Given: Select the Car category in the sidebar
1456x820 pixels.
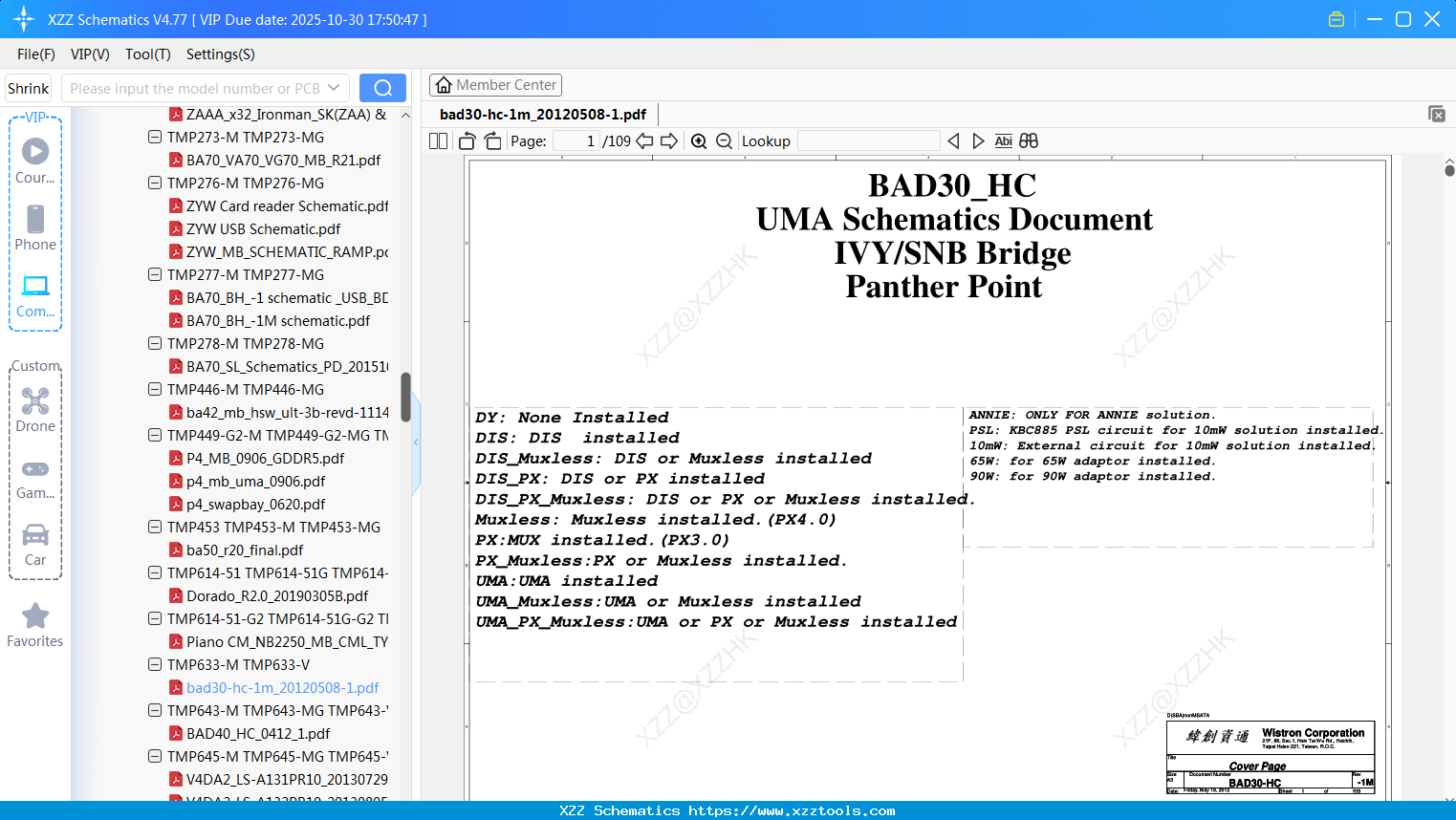Looking at the screenshot, I should (x=35, y=544).
